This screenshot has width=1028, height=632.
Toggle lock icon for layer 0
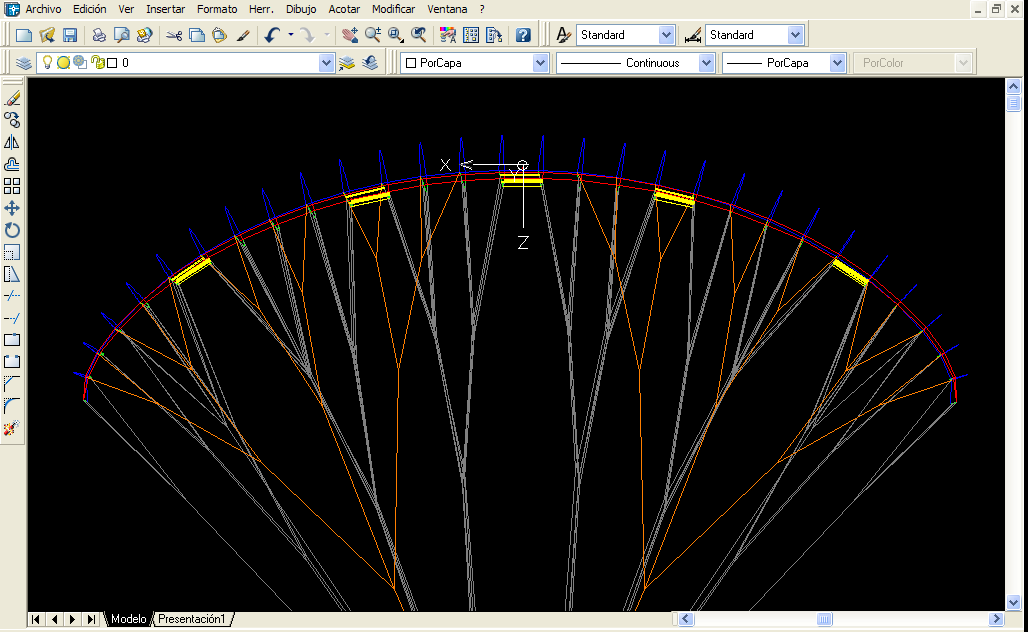tap(98, 63)
